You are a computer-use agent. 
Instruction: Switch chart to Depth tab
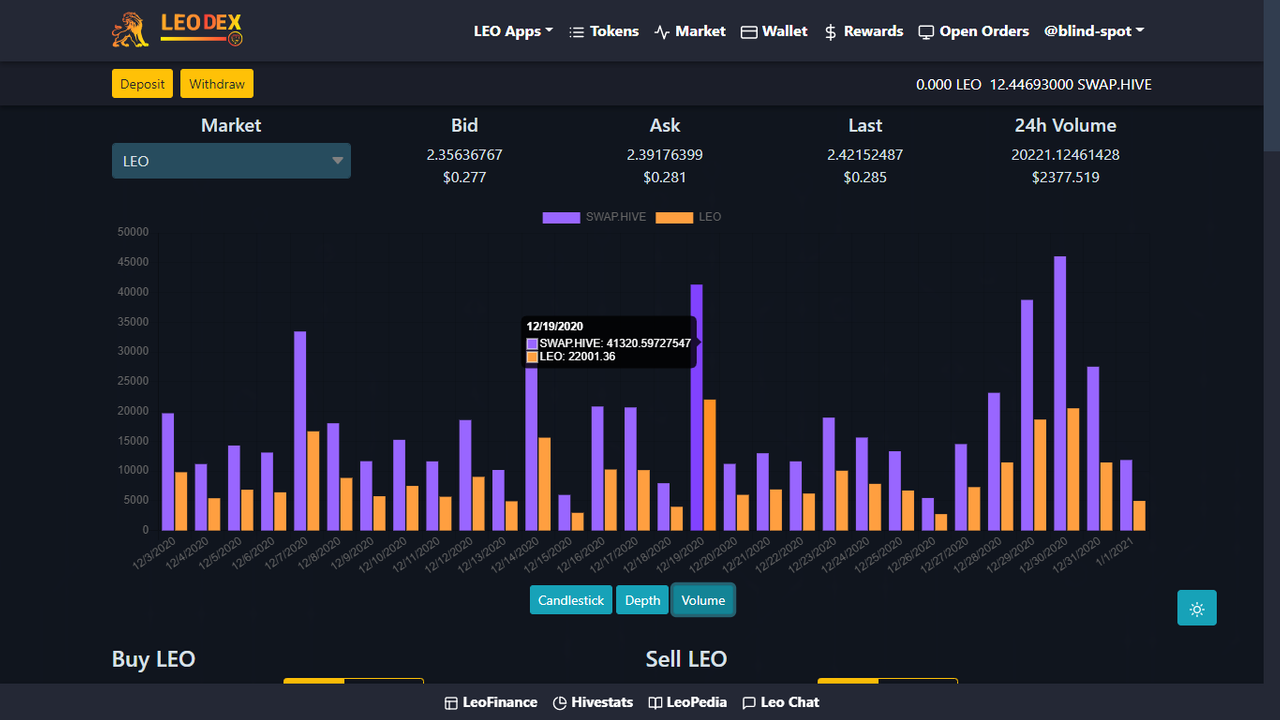pos(642,600)
